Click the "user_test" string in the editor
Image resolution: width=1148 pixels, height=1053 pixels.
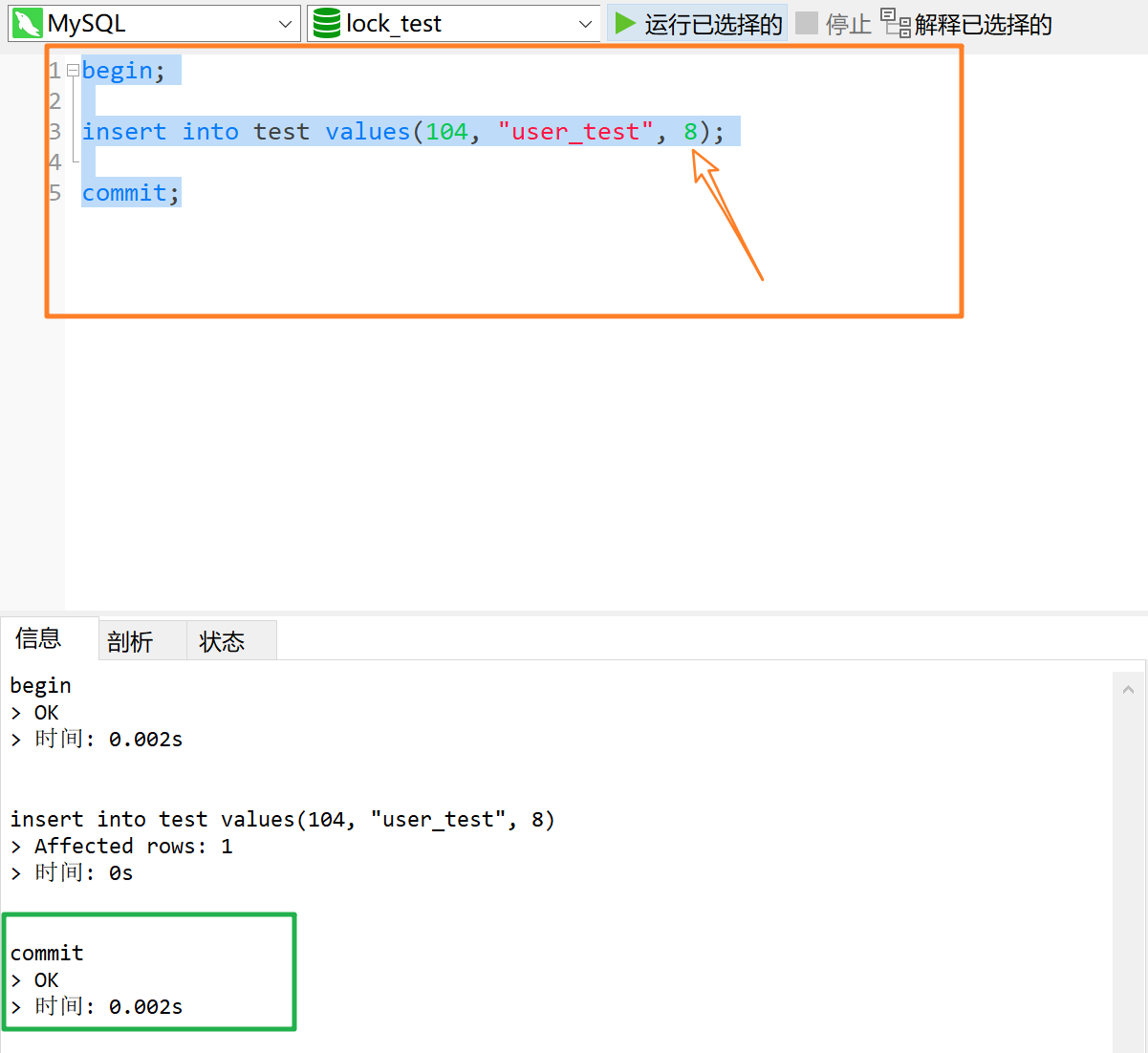click(575, 132)
